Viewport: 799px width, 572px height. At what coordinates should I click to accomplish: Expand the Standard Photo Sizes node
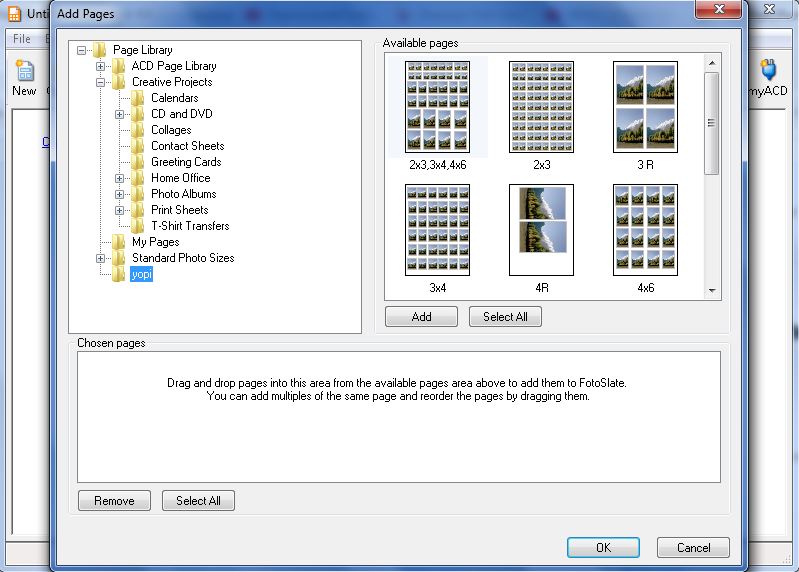(100, 258)
